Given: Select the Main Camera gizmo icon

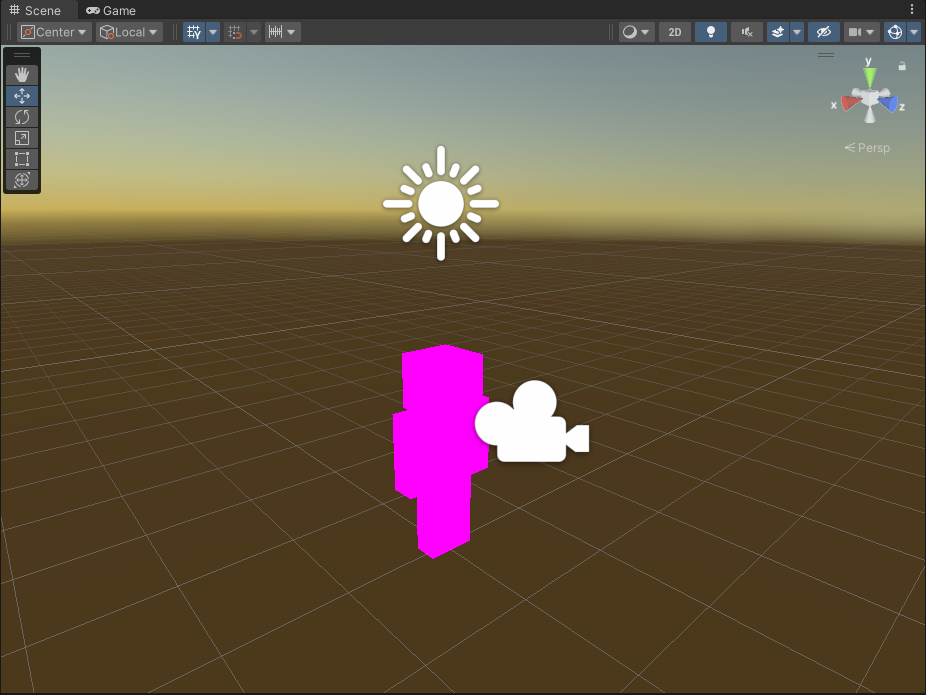Looking at the screenshot, I should coord(532,424).
